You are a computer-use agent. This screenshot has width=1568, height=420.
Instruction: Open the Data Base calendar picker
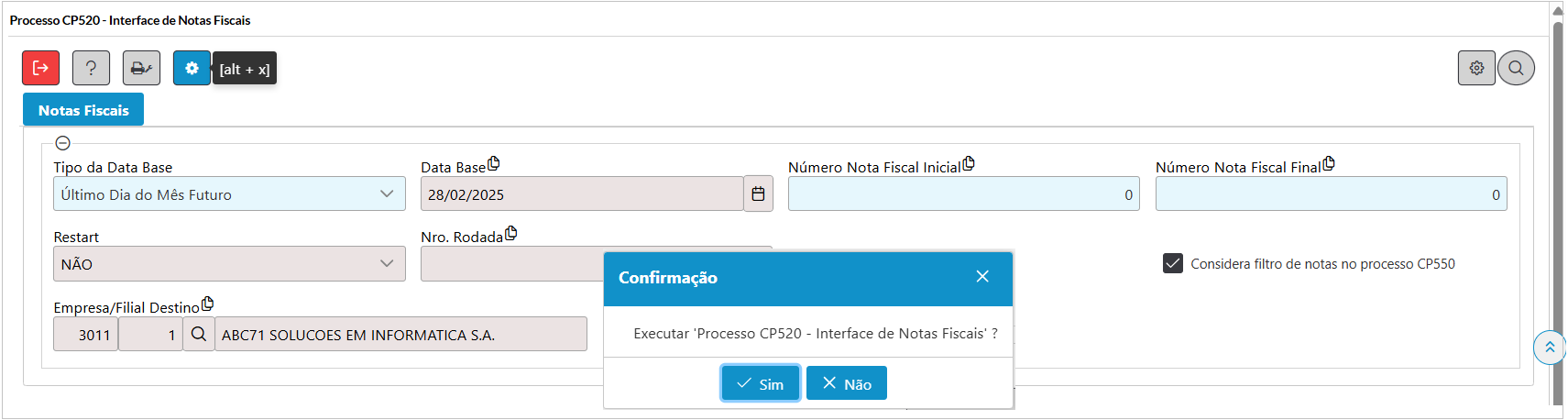coord(758,194)
